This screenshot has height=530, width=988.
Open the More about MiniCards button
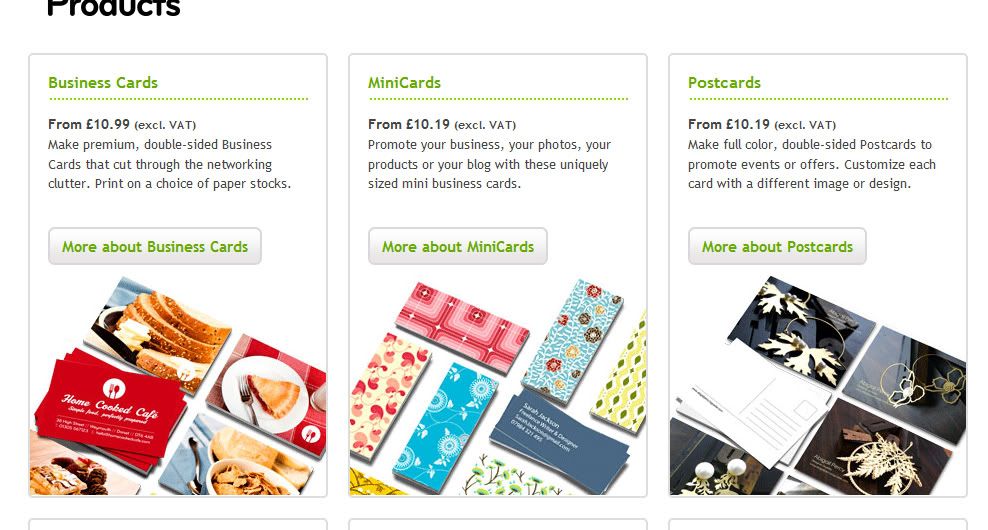(458, 246)
